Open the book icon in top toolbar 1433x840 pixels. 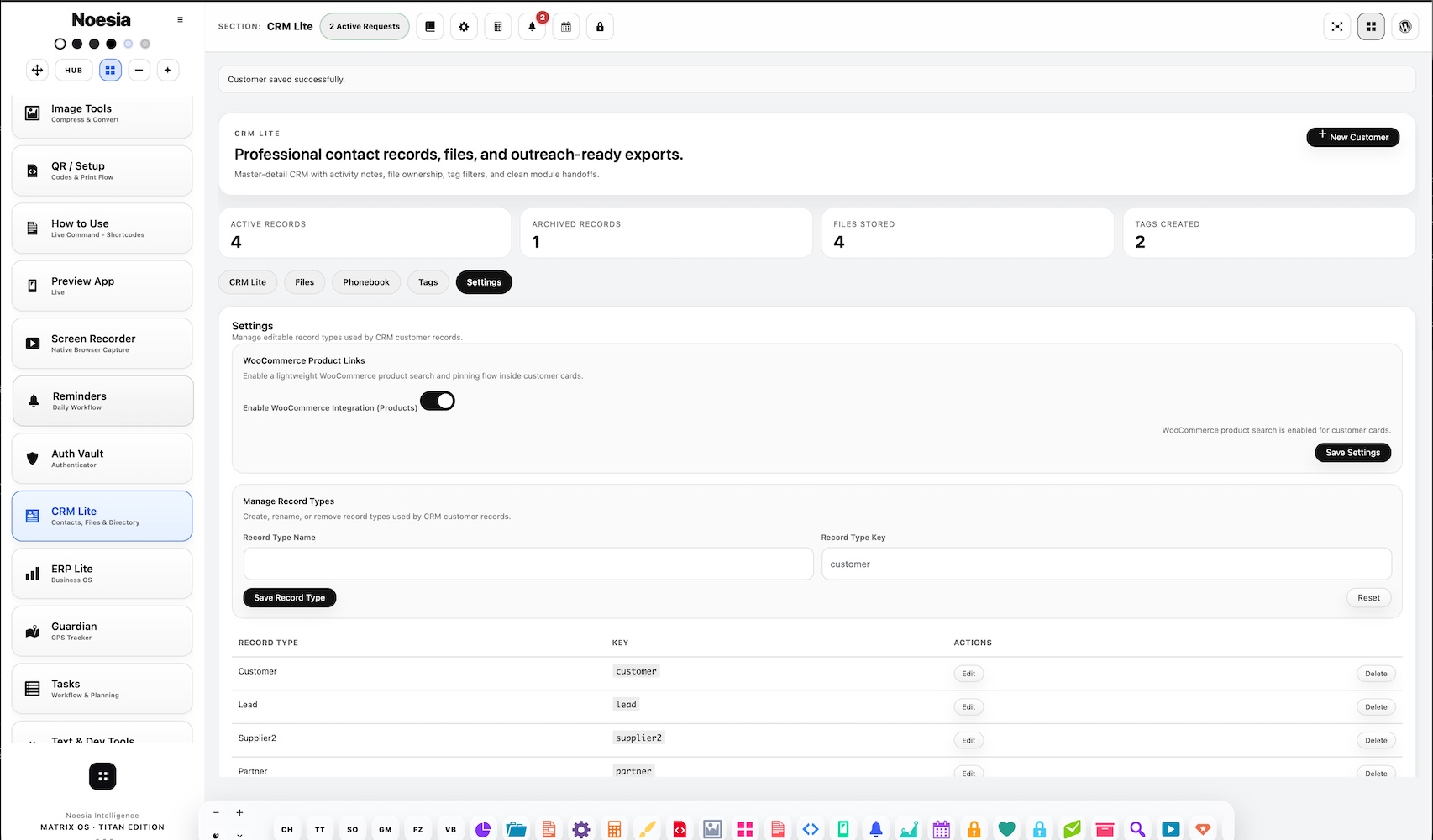tap(430, 27)
